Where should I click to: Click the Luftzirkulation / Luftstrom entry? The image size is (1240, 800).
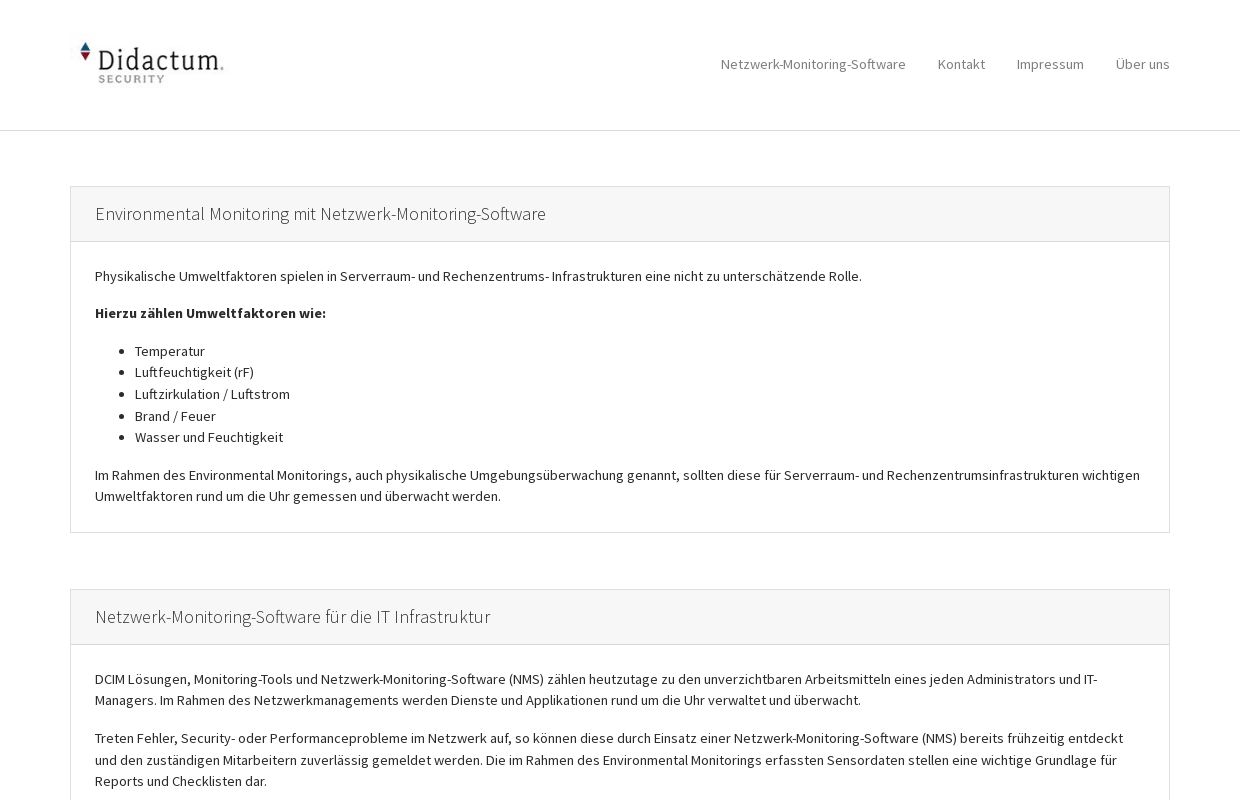tap(212, 394)
